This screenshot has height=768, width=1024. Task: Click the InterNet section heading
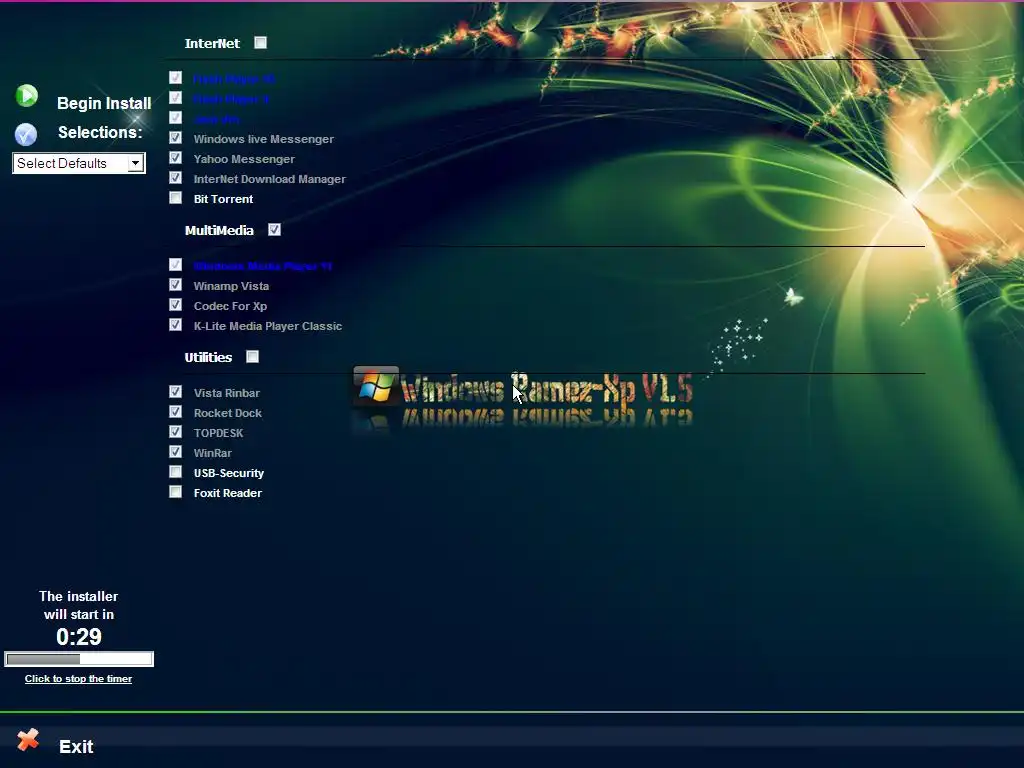pyautogui.click(x=212, y=43)
